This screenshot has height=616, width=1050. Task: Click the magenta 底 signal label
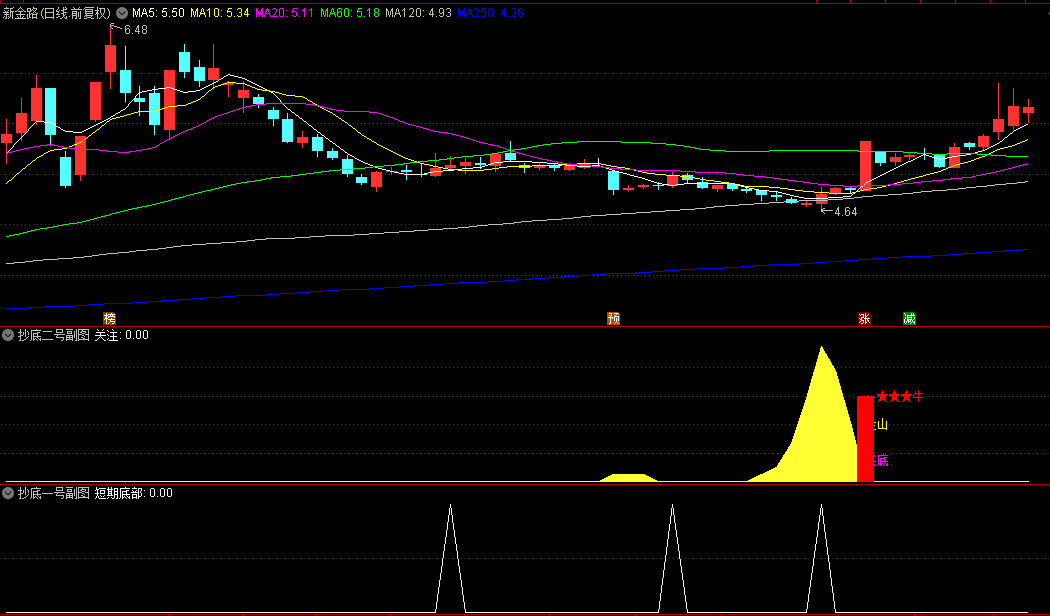tap(881, 461)
